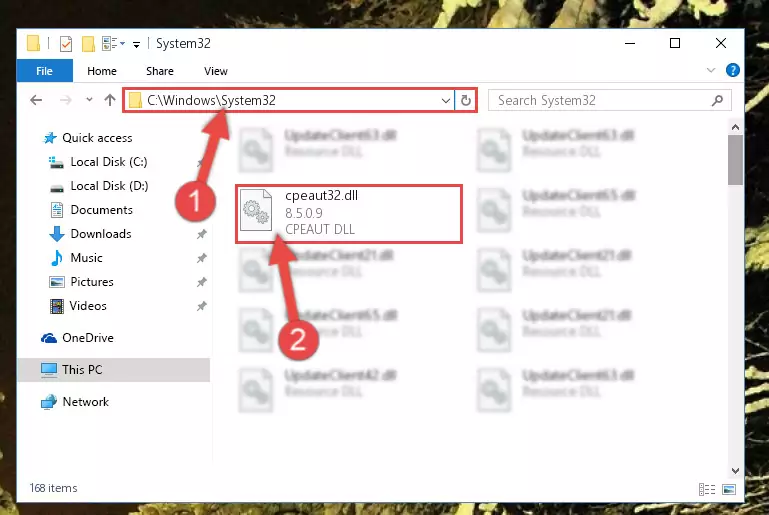Select Network in navigation pane

click(85, 402)
